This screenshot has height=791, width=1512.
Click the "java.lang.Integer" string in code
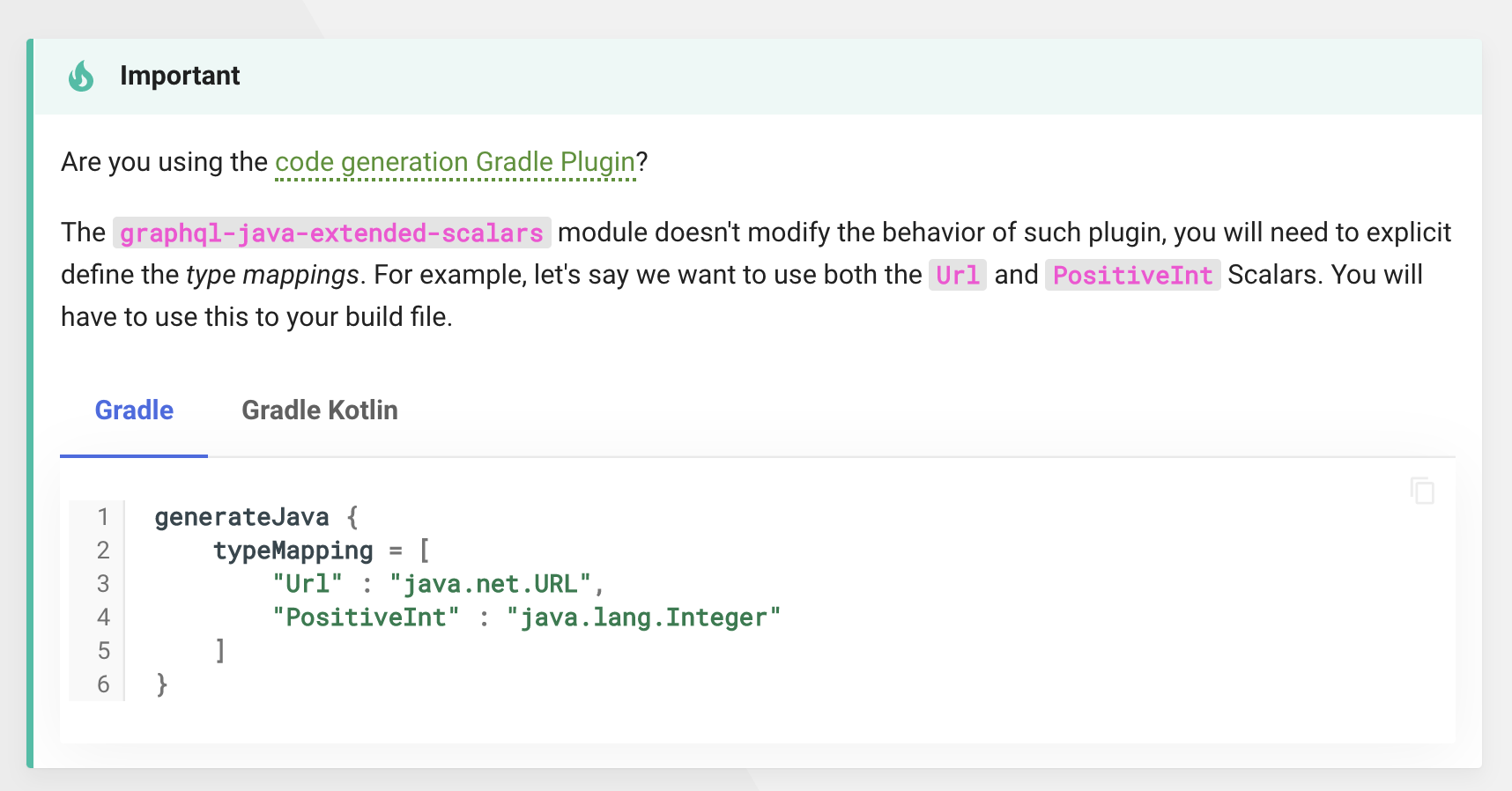(643, 617)
